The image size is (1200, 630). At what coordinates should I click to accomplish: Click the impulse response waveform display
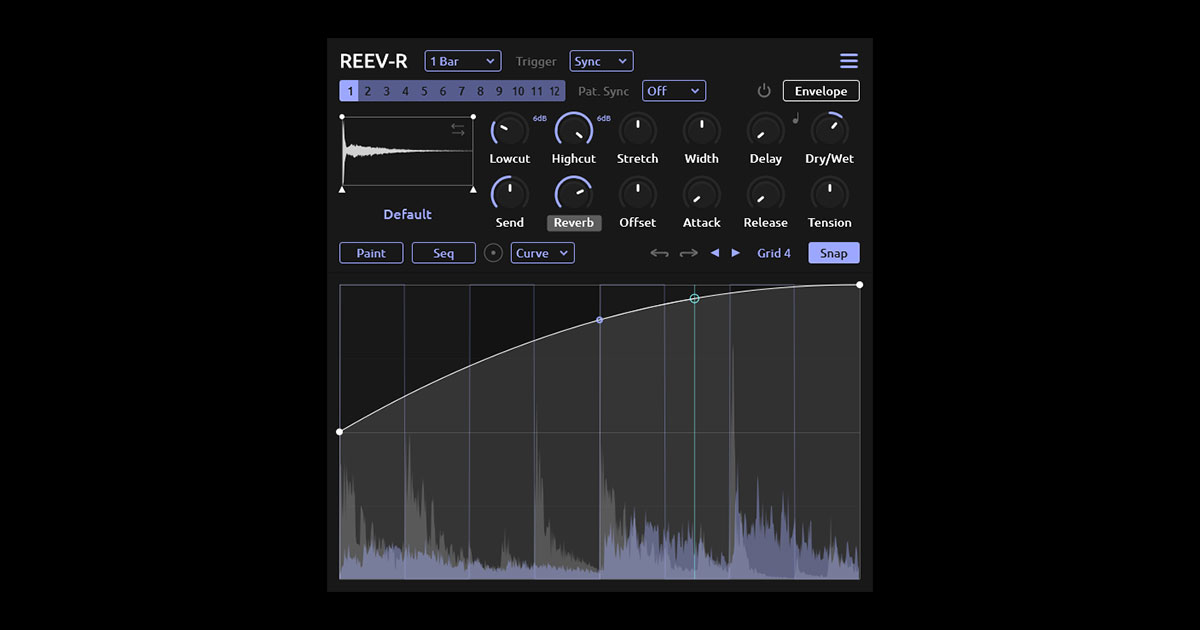[x=408, y=152]
